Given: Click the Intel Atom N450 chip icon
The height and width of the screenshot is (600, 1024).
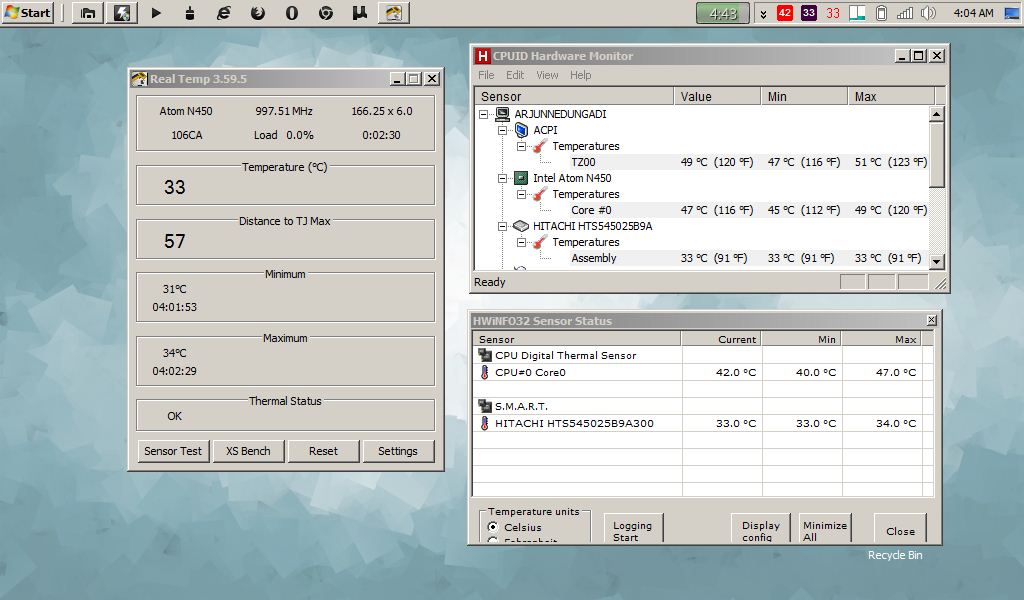Looking at the screenshot, I should (x=520, y=178).
